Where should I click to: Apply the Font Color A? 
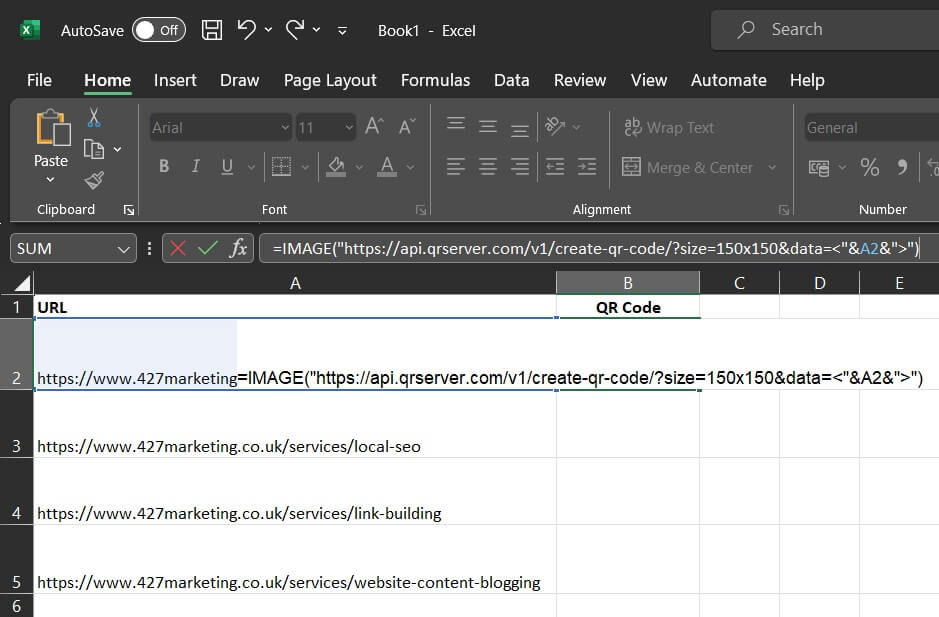(x=387, y=167)
